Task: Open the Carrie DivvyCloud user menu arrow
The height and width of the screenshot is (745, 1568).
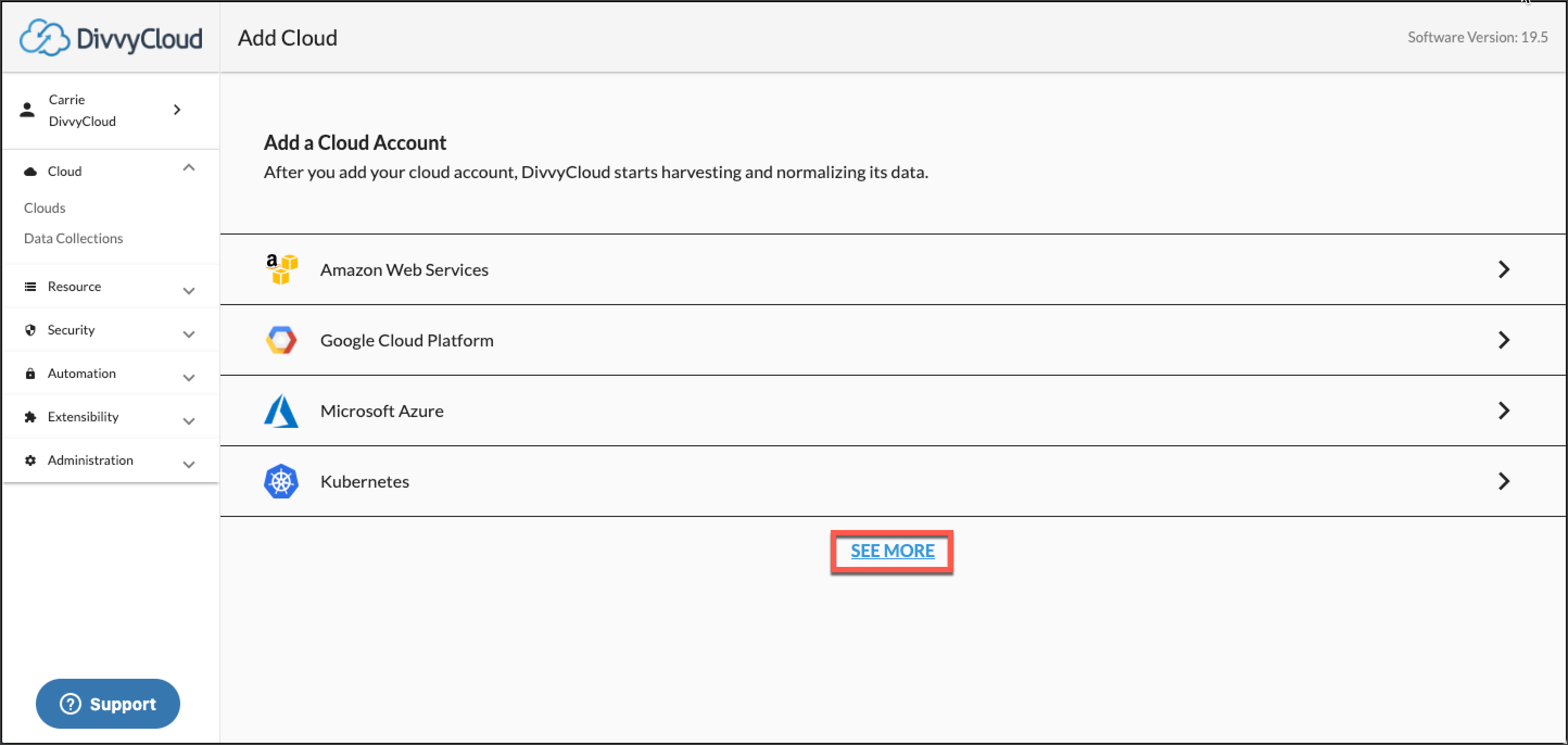Action: tap(177, 110)
